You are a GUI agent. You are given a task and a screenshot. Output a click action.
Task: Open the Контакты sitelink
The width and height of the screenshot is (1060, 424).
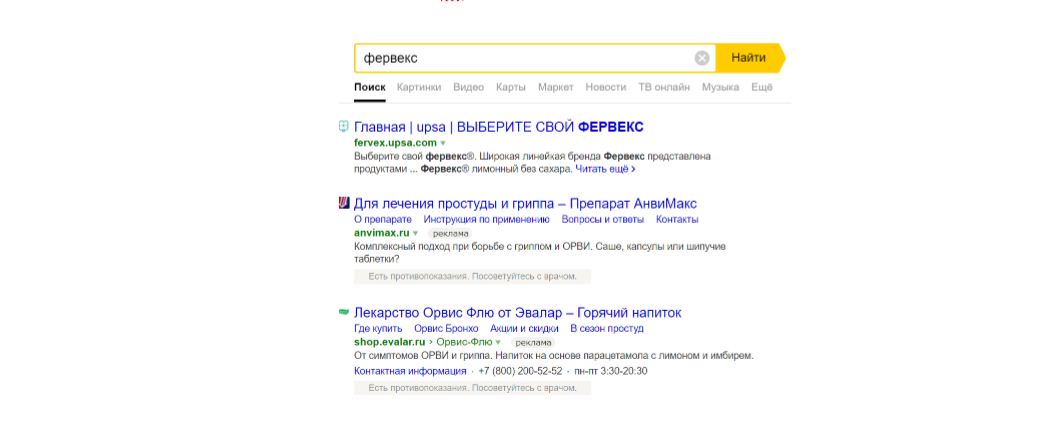pyautogui.click(x=677, y=220)
